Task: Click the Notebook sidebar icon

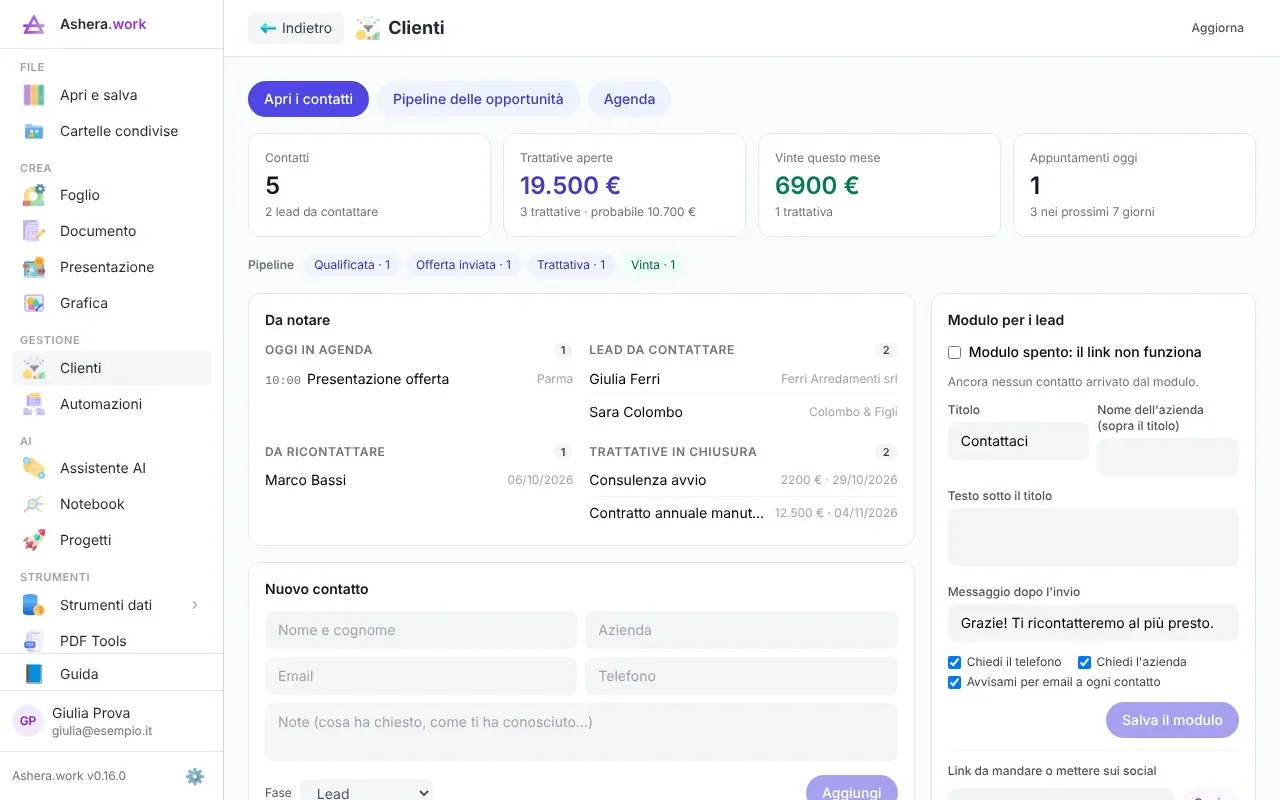Action: tap(34, 504)
